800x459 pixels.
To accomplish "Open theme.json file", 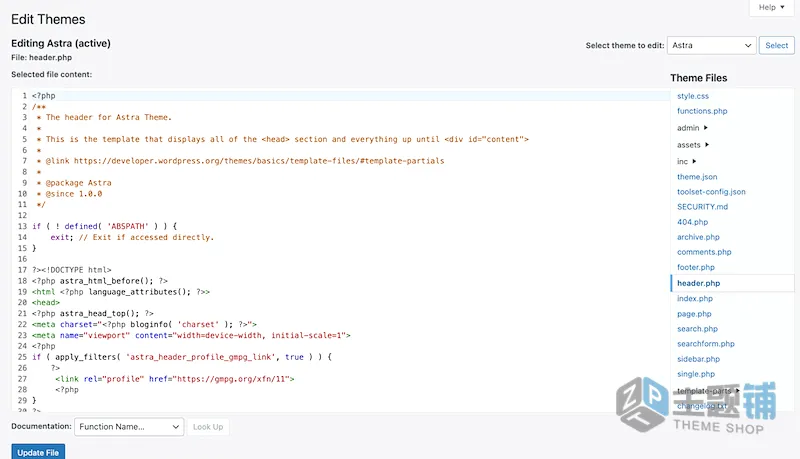I will 697,177.
